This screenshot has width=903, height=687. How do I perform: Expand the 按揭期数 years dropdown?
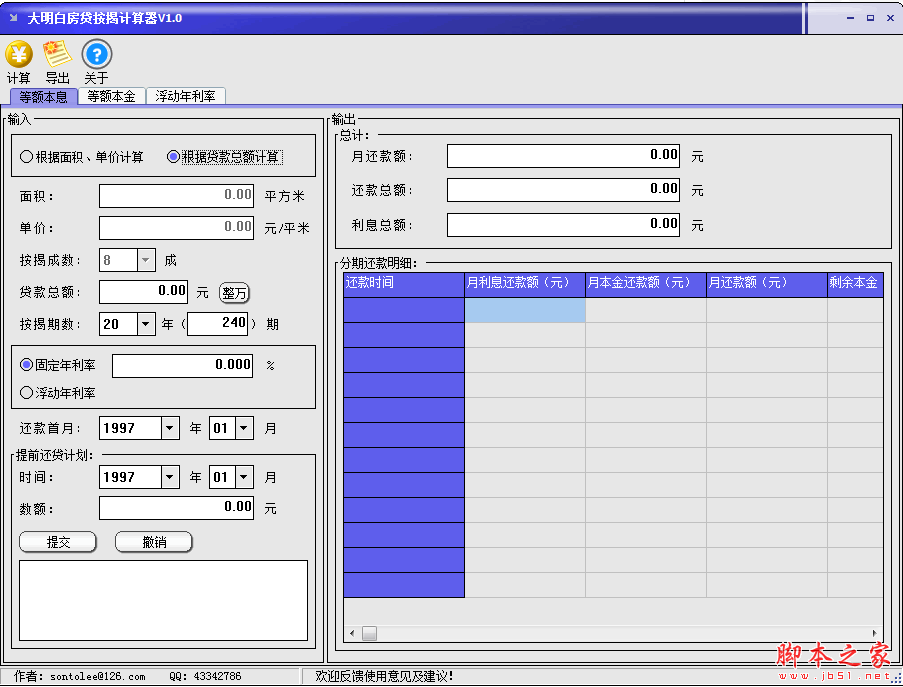pos(146,324)
